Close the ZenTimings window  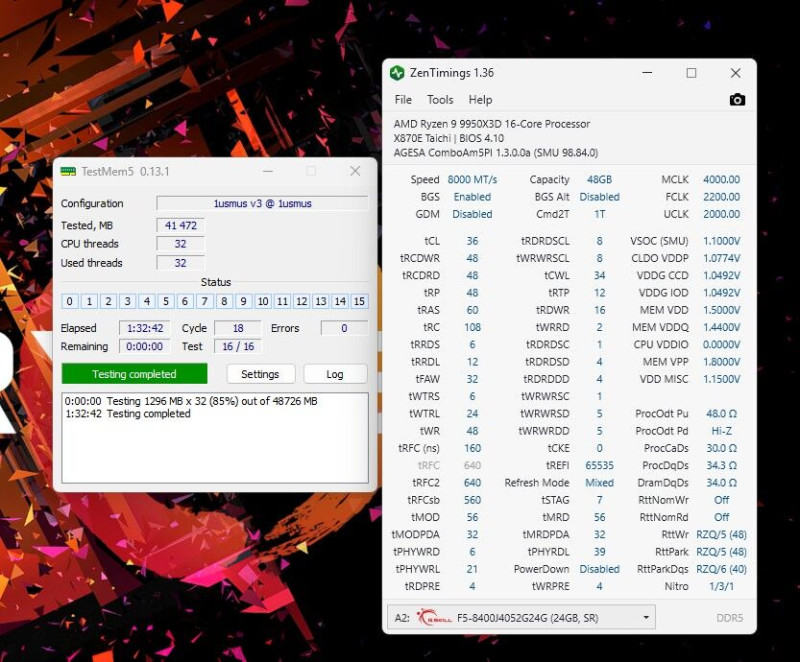point(736,73)
